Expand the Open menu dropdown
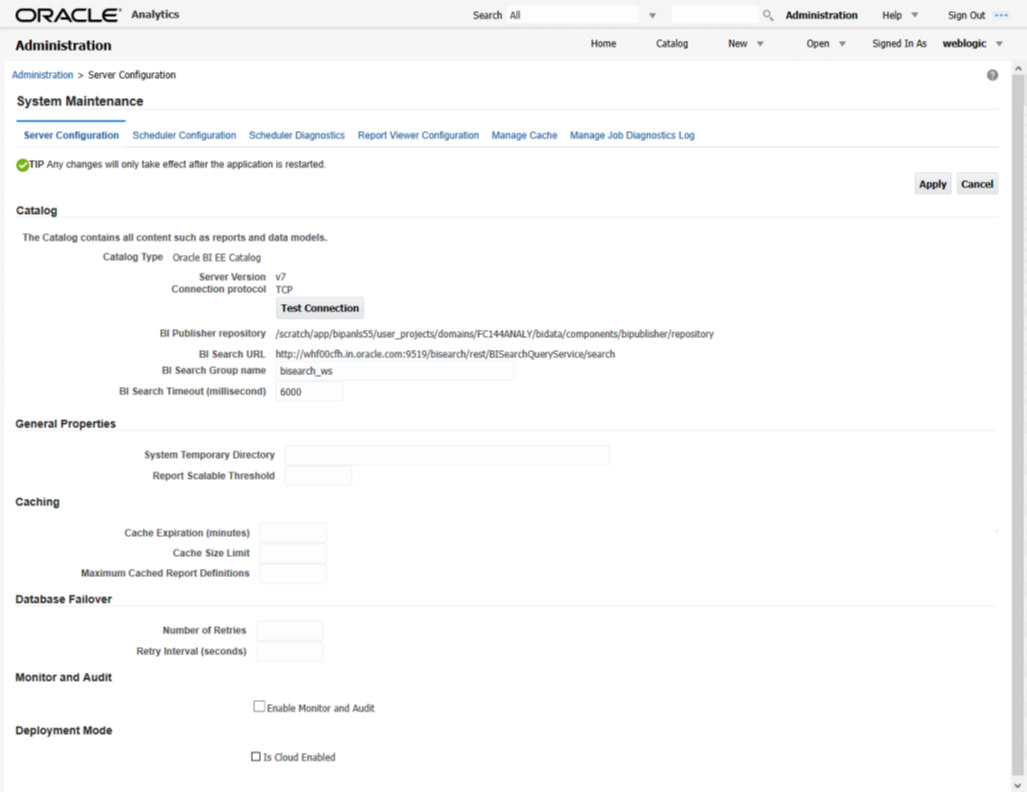Viewport: 1027px width, 792px height. coord(842,44)
